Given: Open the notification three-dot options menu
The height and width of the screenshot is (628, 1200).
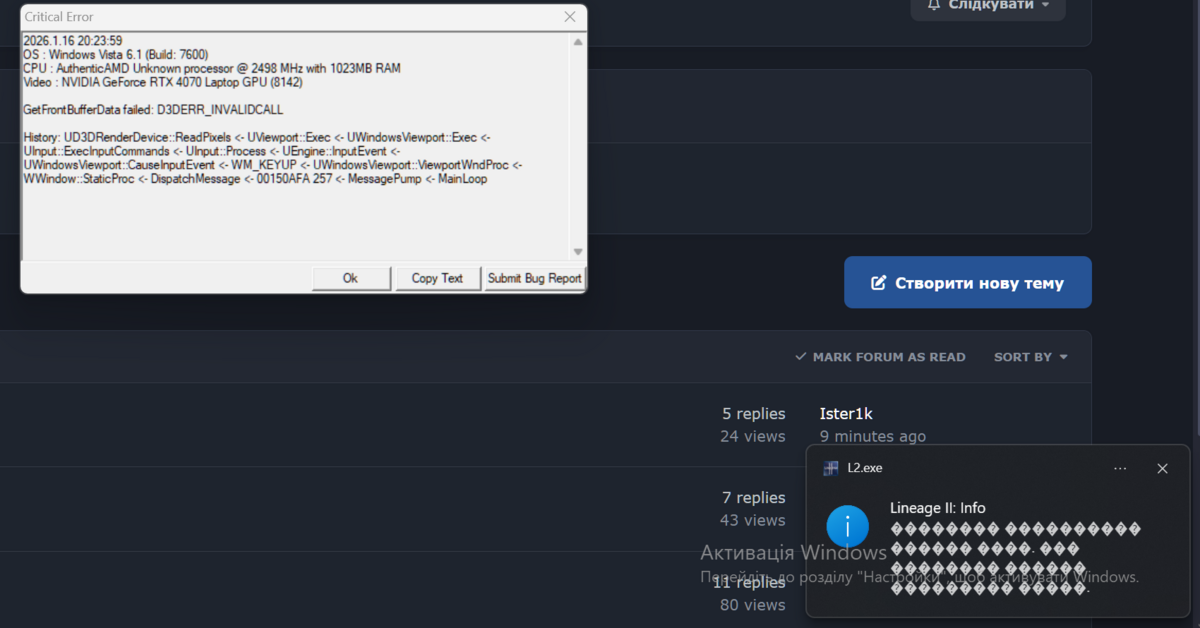Looking at the screenshot, I should tap(1120, 468).
